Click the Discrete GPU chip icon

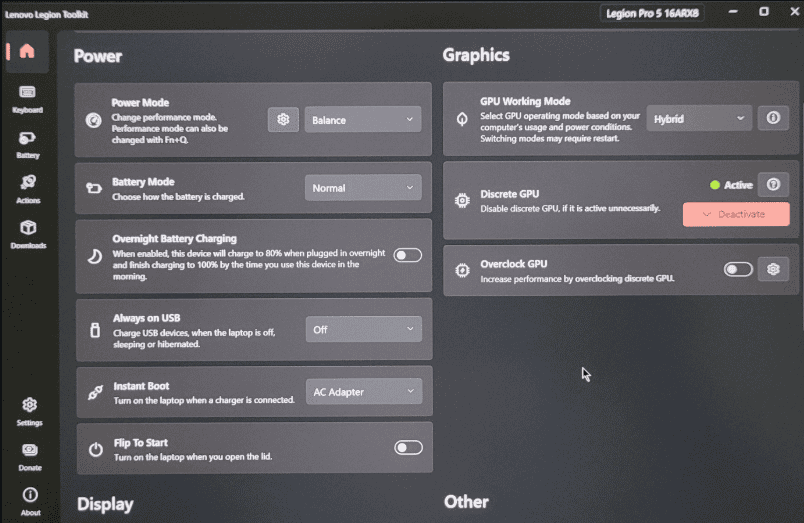pos(462,200)
